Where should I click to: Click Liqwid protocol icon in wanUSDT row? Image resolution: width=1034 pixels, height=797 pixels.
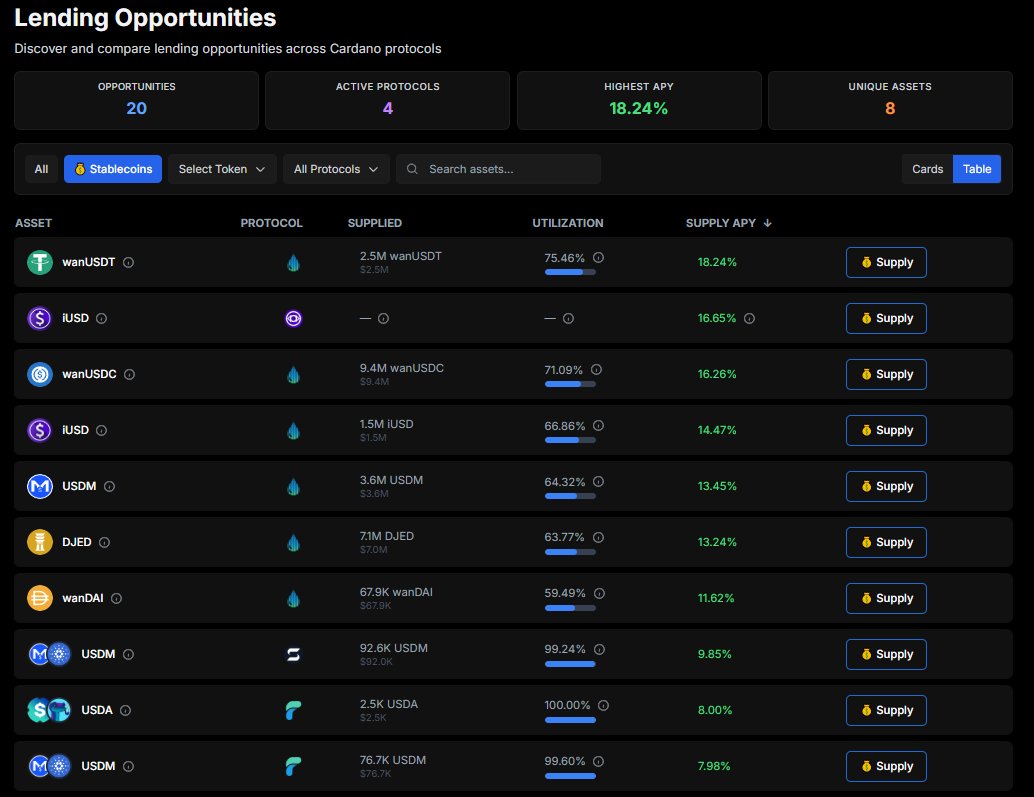click(x=293, y=262)
